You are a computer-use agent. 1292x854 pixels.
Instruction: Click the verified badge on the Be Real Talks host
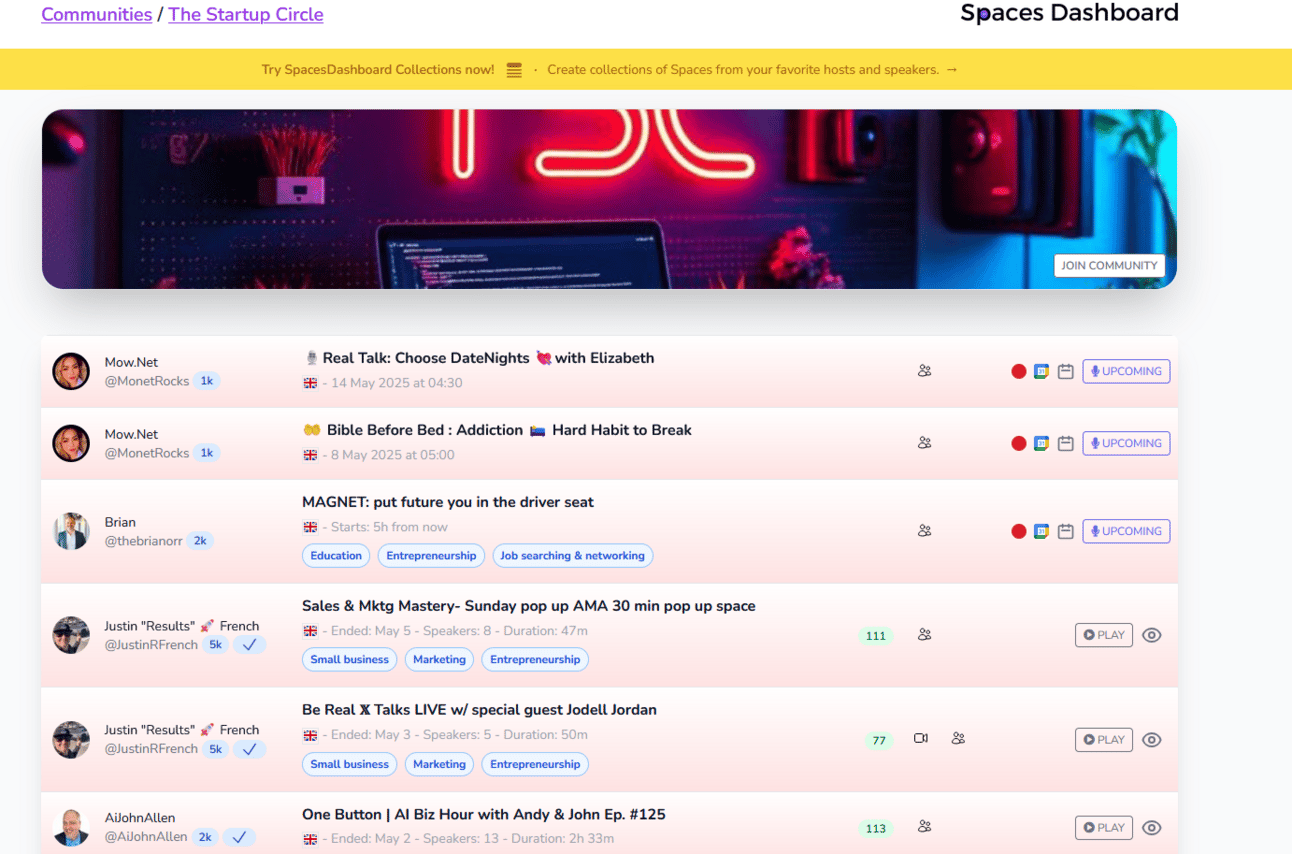tap(250, 749)
